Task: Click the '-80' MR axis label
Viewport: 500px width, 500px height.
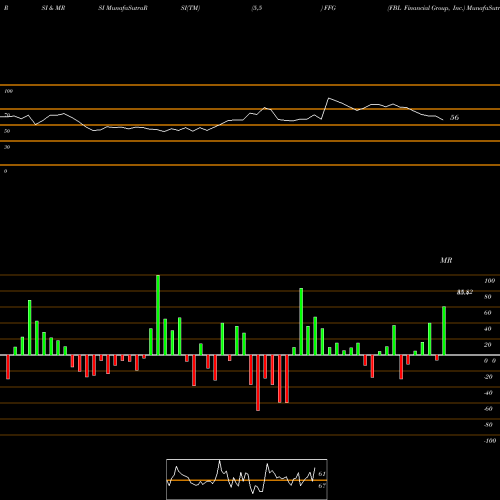Action: coord(488,425)
